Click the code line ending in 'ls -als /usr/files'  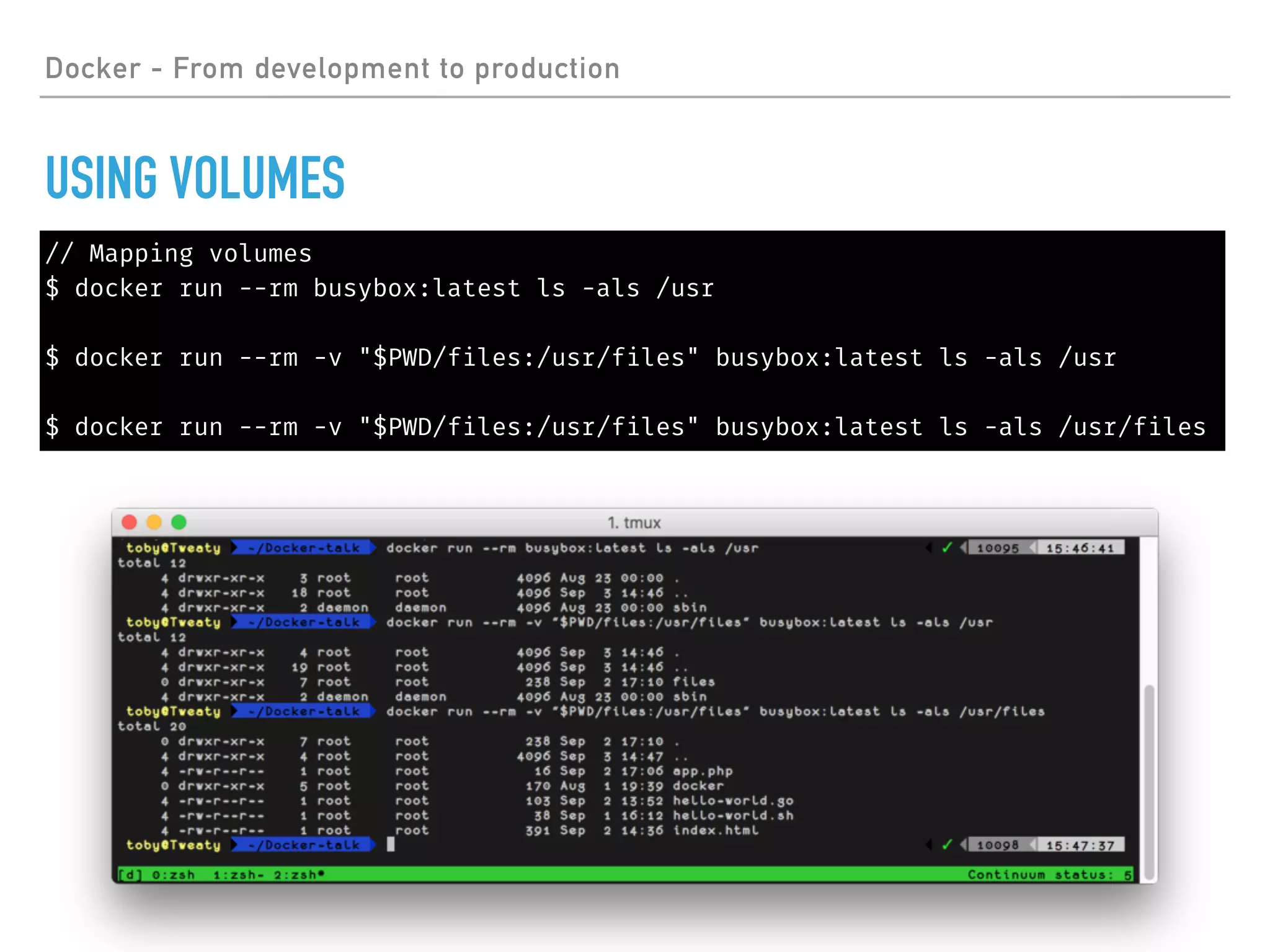pyautogui.click(x=626, y=427)
